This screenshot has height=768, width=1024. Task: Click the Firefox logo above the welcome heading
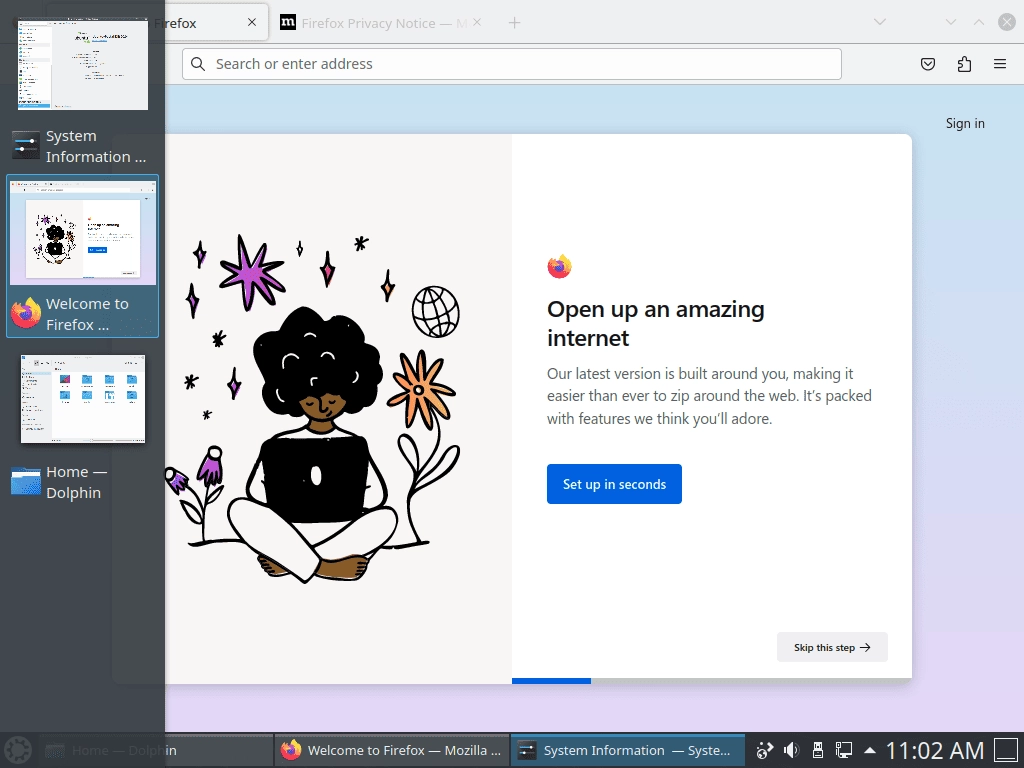[560, 266]
